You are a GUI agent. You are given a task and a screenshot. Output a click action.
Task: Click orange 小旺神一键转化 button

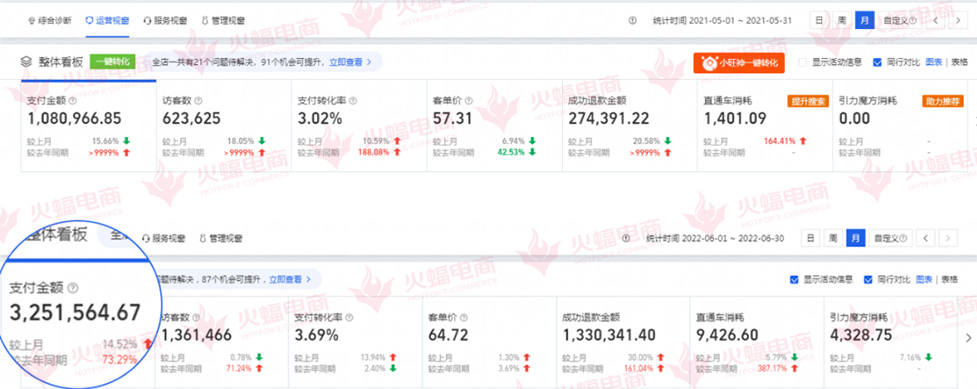(x=738, y=62)
